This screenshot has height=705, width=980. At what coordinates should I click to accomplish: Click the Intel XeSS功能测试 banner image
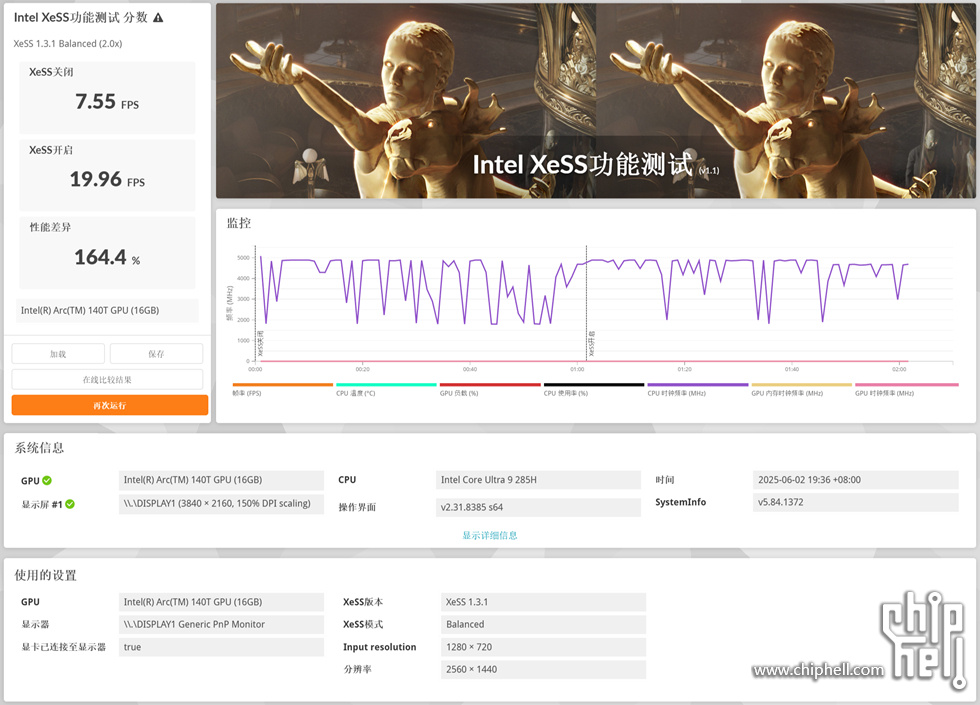pyautogui.click(x=595, y=101)
